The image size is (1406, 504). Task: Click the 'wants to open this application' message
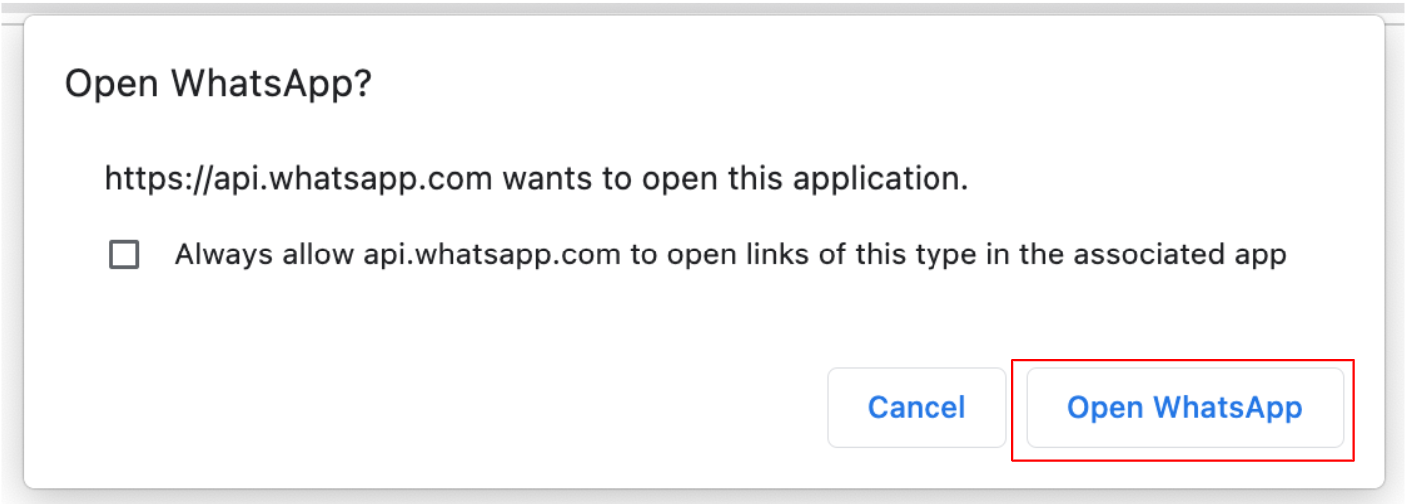(x=734, y=180)
